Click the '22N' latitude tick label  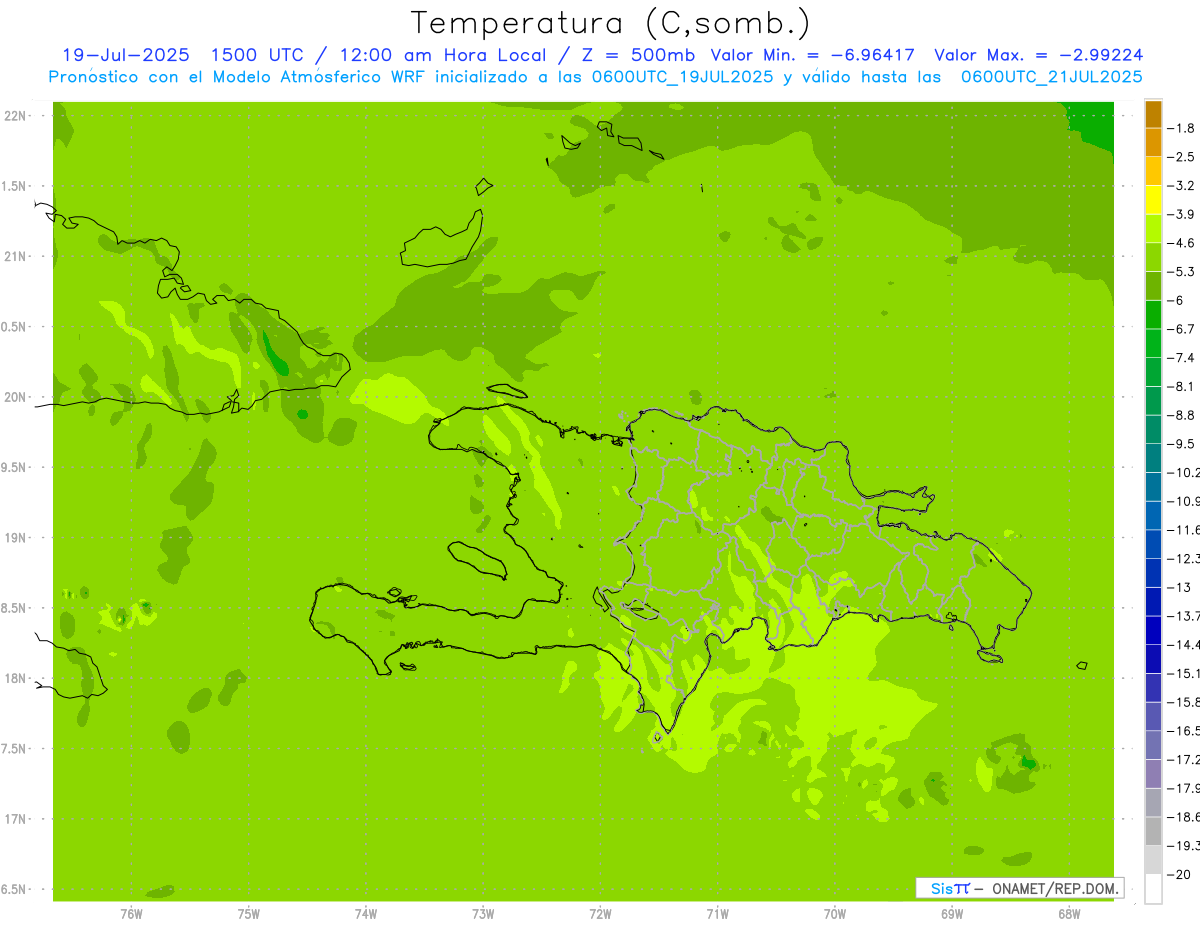point(16,115)
